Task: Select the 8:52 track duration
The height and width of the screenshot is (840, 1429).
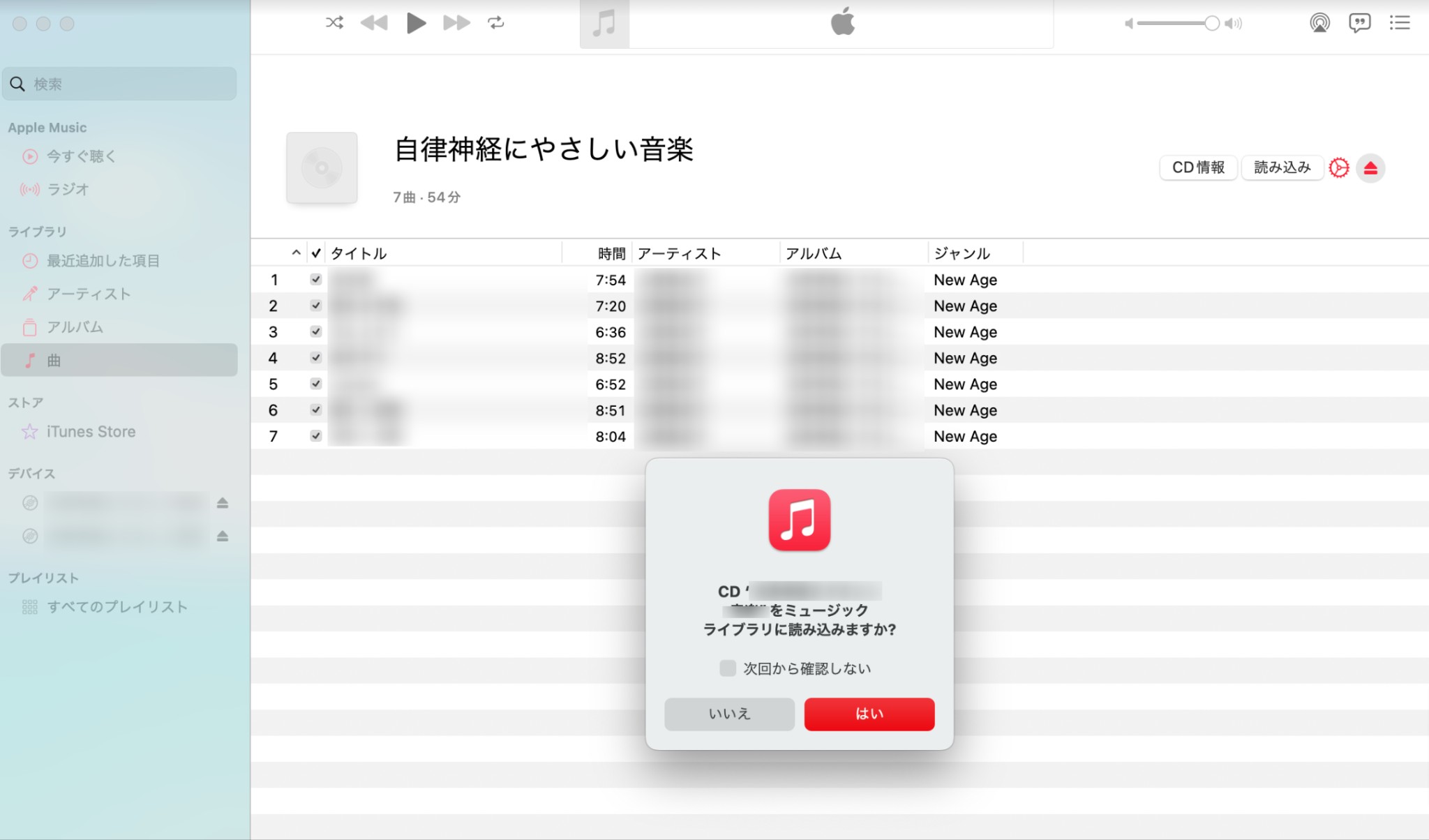Action: (x=611, y=358)
